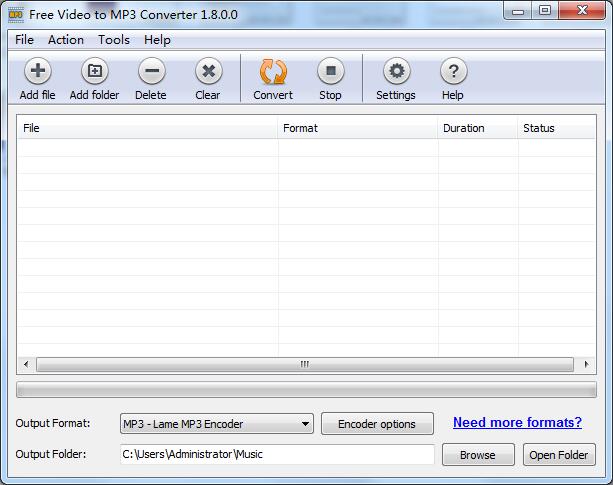Click the Add file toolbar icon

coord(37,72)
